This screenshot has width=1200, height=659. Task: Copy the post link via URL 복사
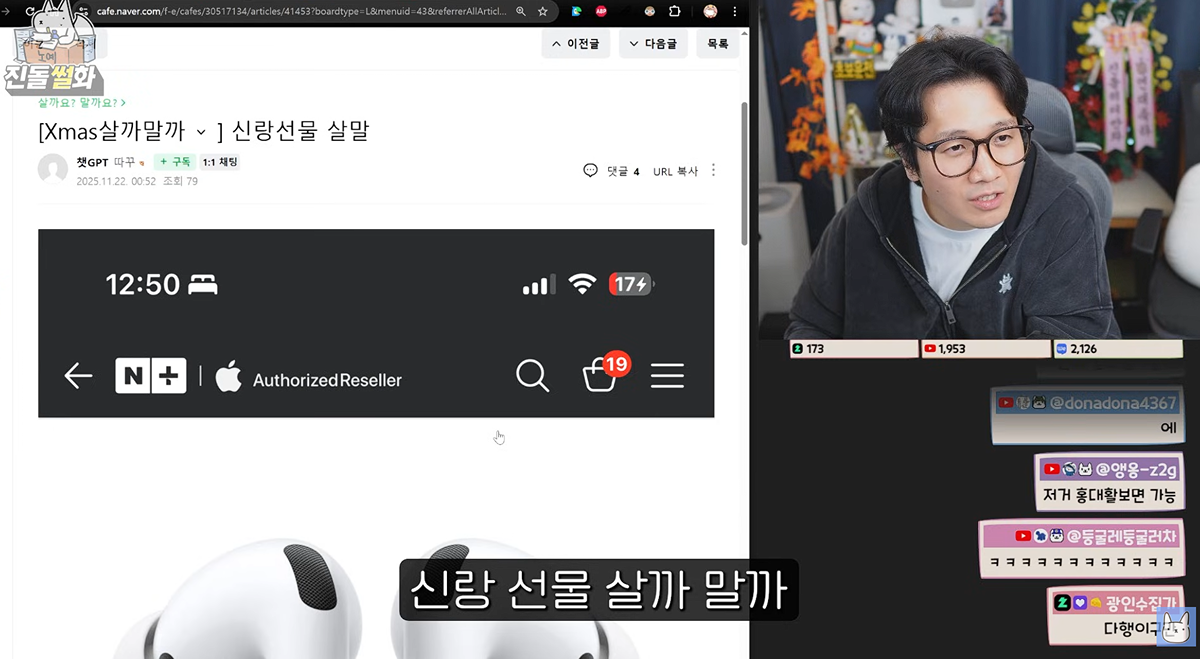coord(675,171)
